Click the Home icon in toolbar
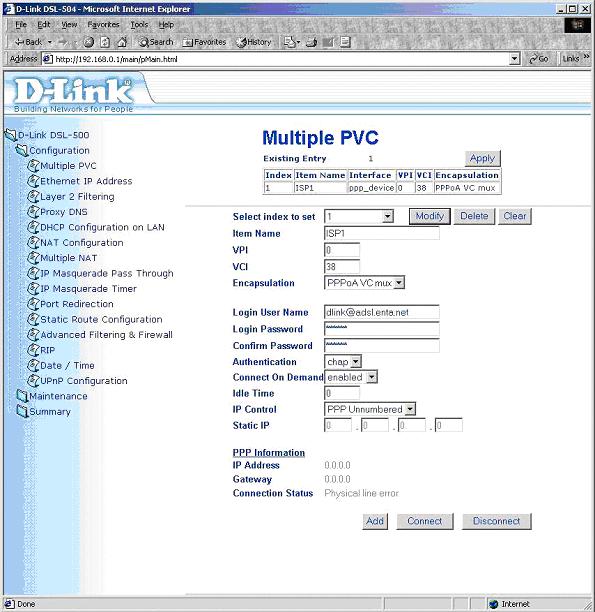The width and height of the screenshot is (595, 612). pyautogui.click(x=122, y=42)
